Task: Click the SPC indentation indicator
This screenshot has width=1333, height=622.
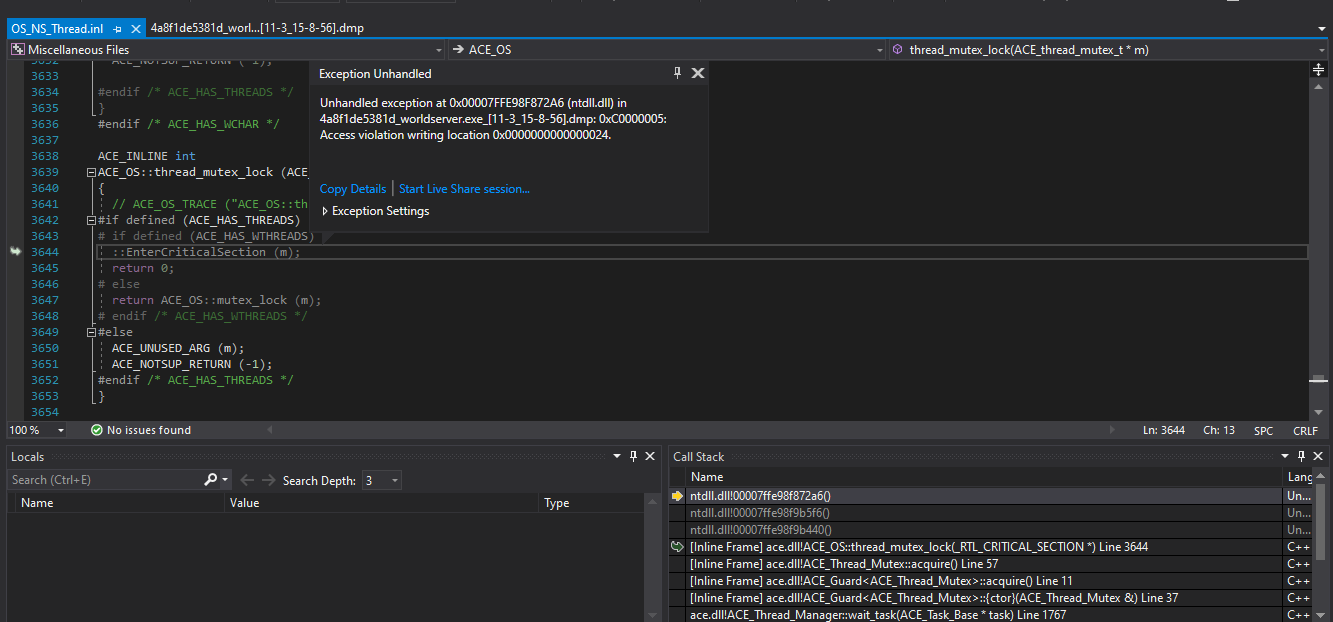Action: tap(1264, 430)
